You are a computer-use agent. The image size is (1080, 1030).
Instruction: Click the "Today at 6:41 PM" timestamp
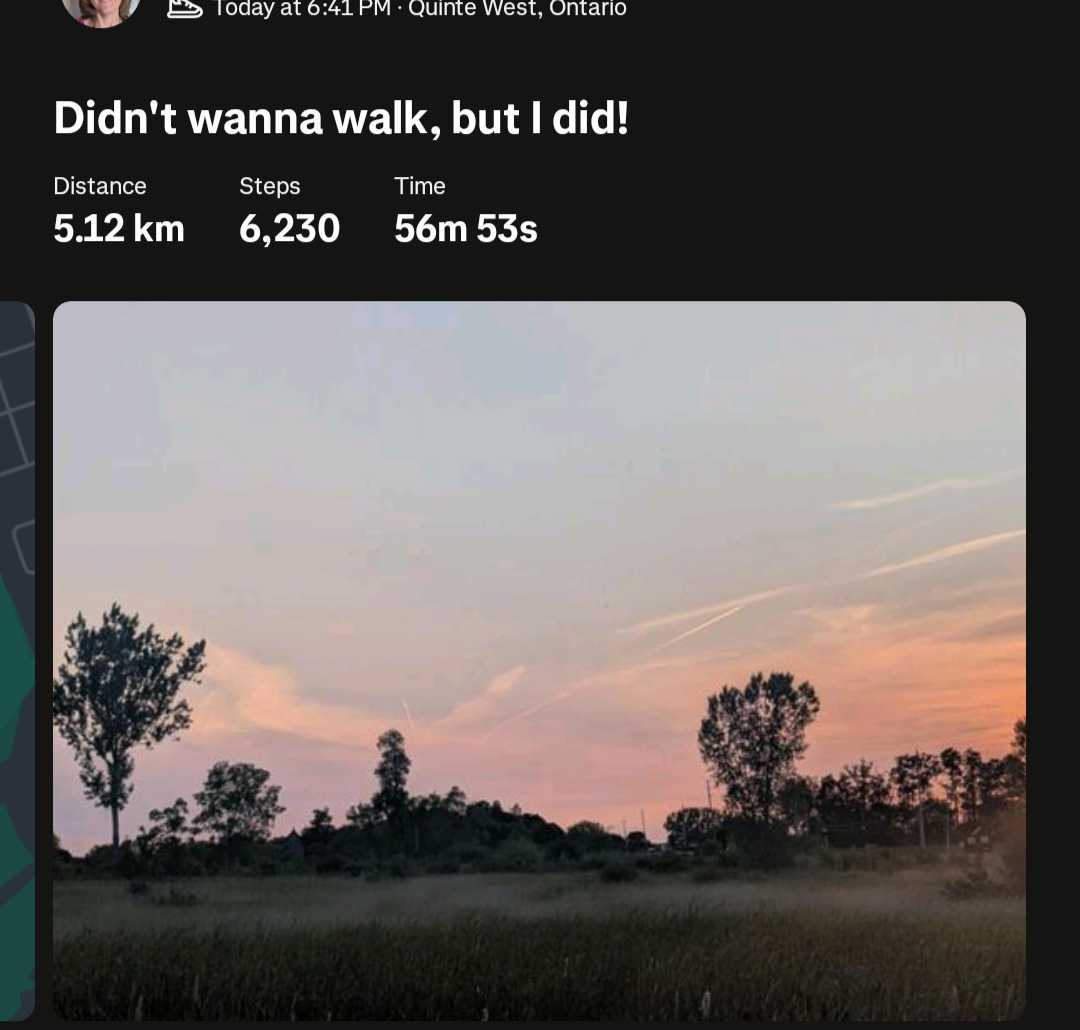coord(302,9)
